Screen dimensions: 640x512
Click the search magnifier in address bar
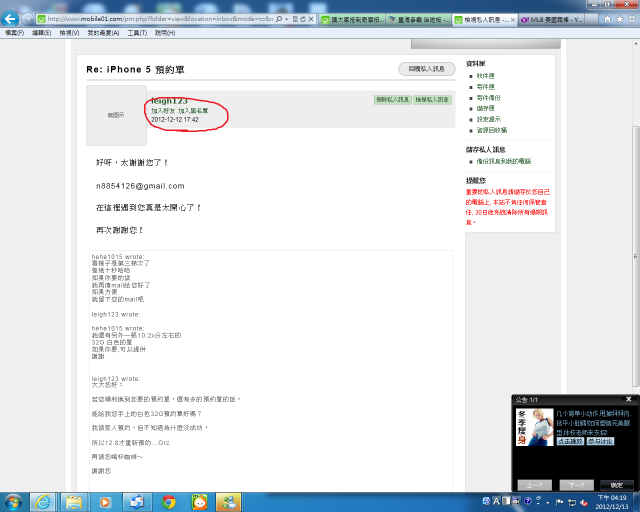pos(279,19)
